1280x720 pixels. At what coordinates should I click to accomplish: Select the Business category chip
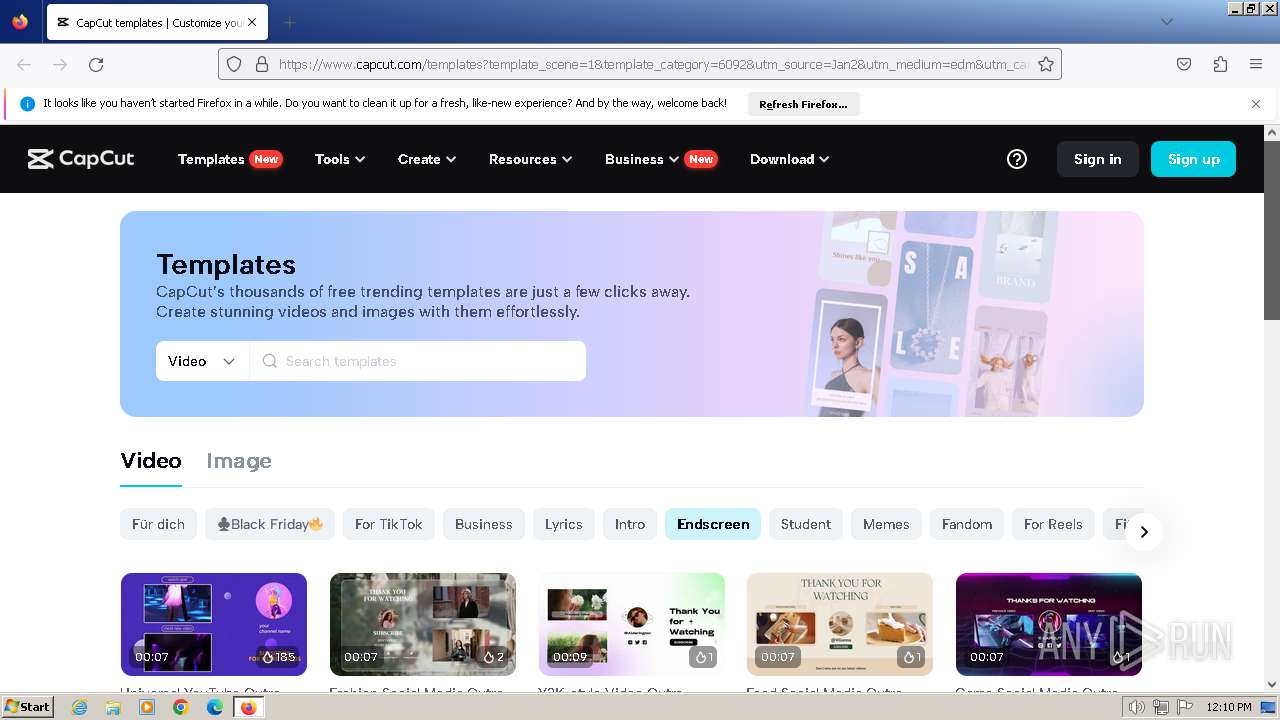pyautogui.click(x=484, y=524)
